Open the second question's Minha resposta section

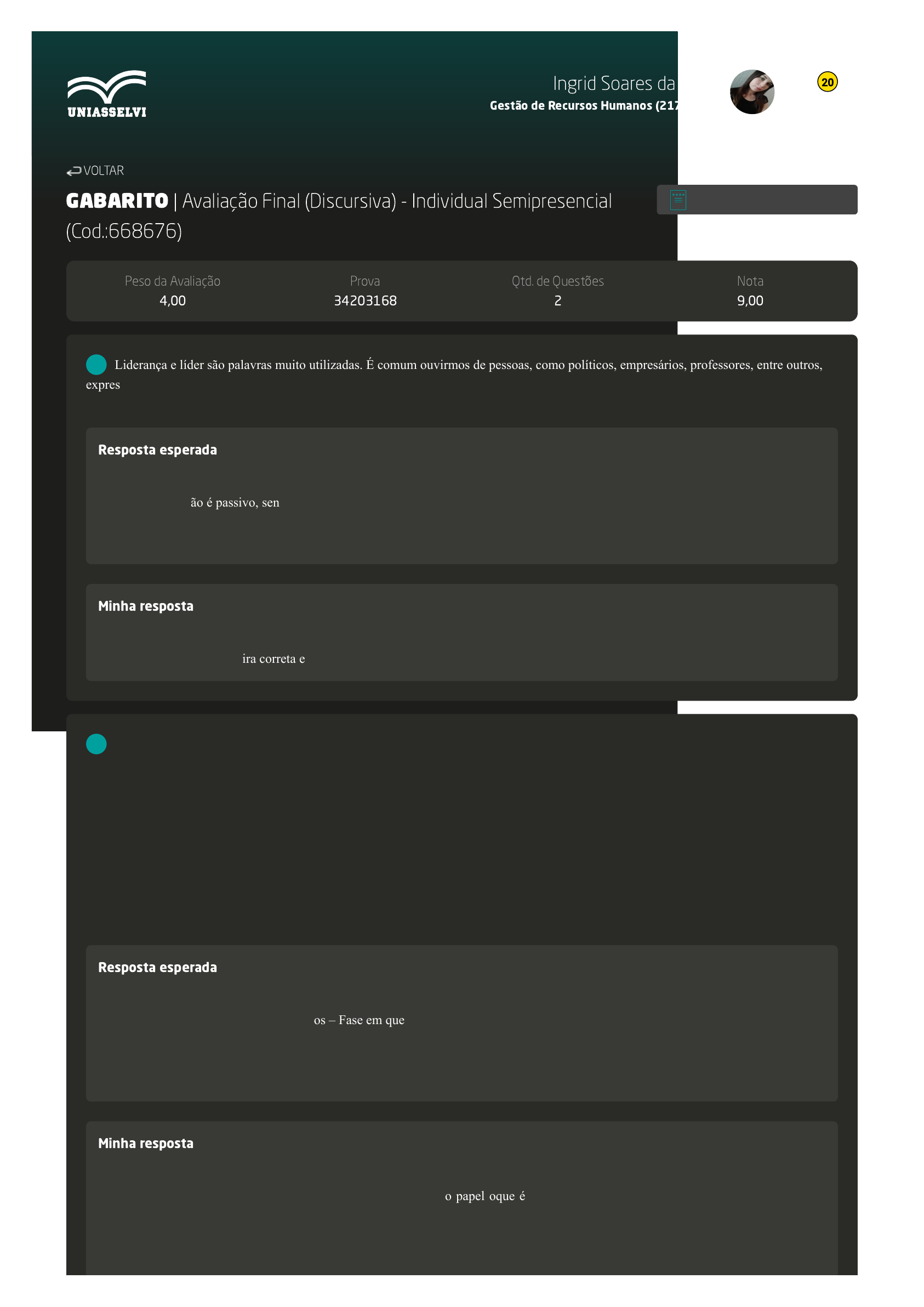146,1143
